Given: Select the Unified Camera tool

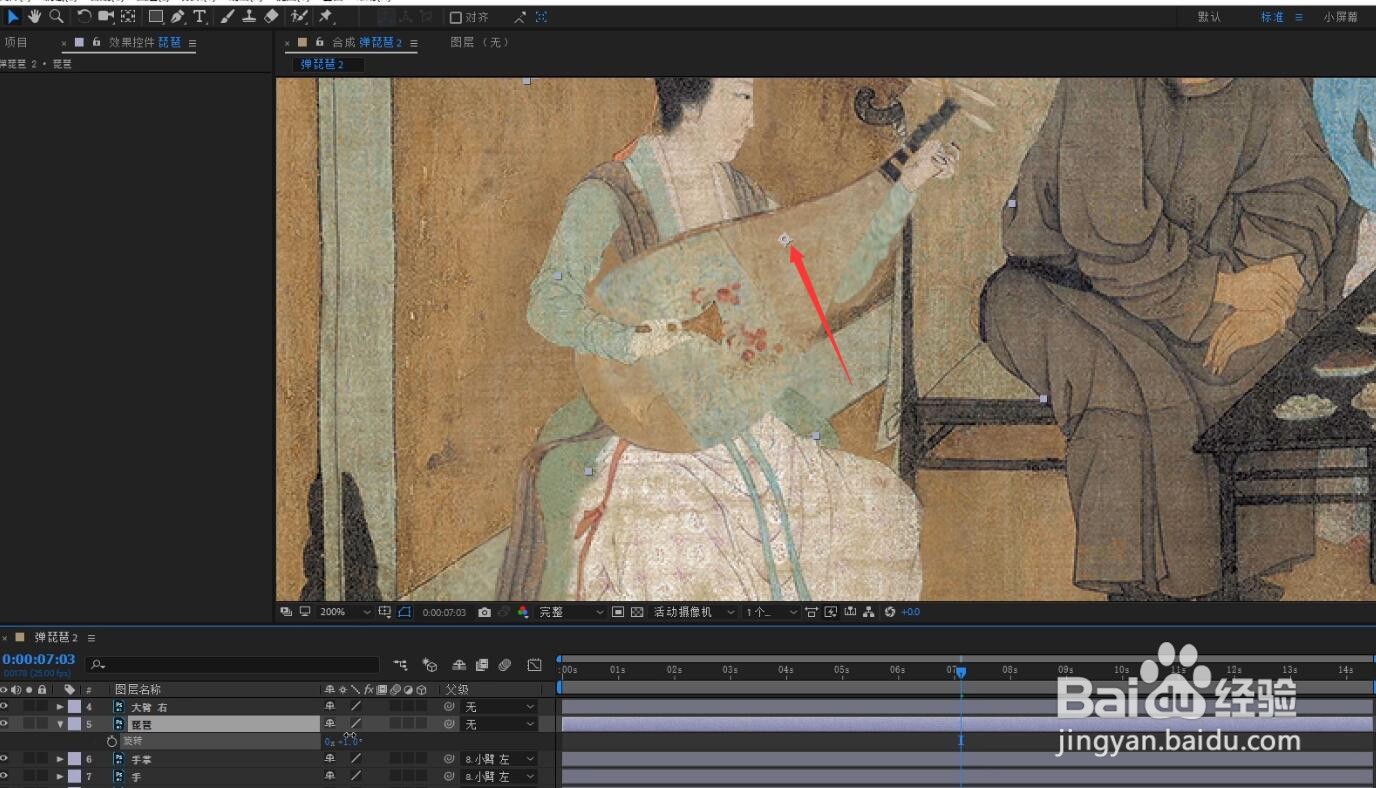Looking at the screenshot, I should 106,17.
